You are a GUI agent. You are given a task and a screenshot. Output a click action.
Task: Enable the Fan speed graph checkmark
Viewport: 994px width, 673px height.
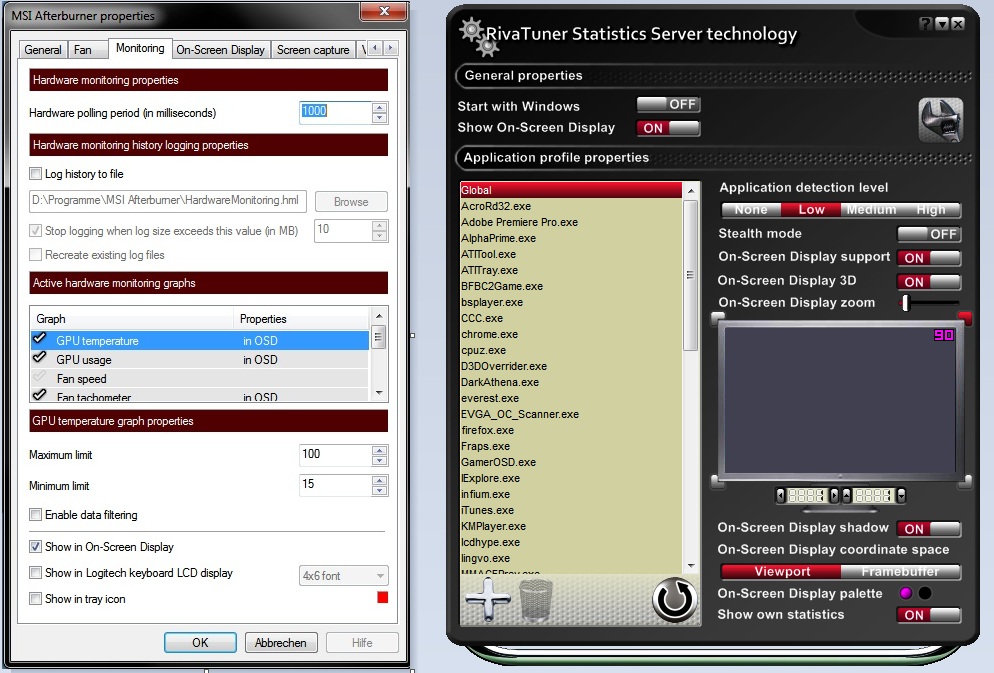tap(40, 377)
